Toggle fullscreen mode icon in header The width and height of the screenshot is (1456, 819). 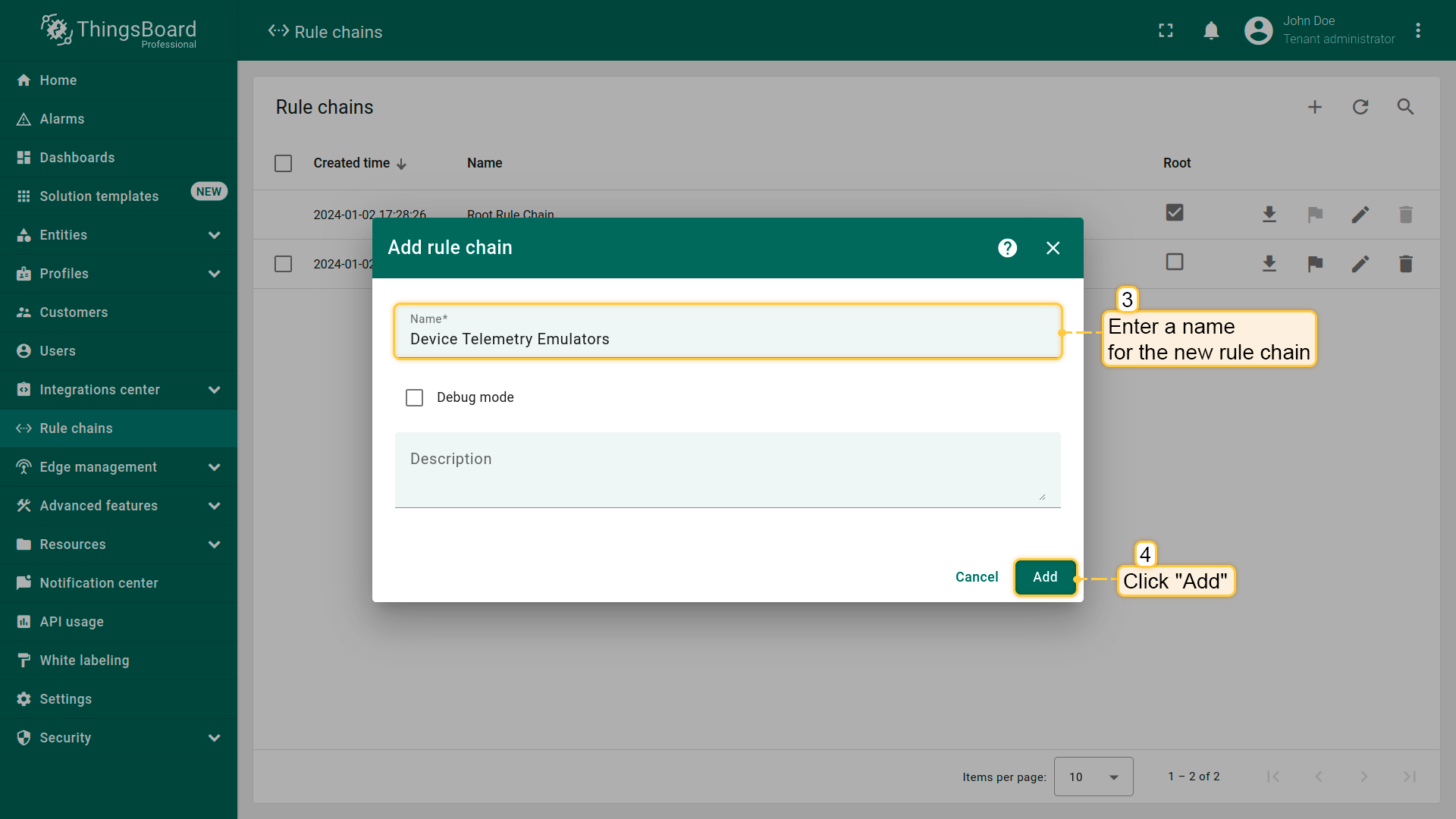click(1166, 30)
